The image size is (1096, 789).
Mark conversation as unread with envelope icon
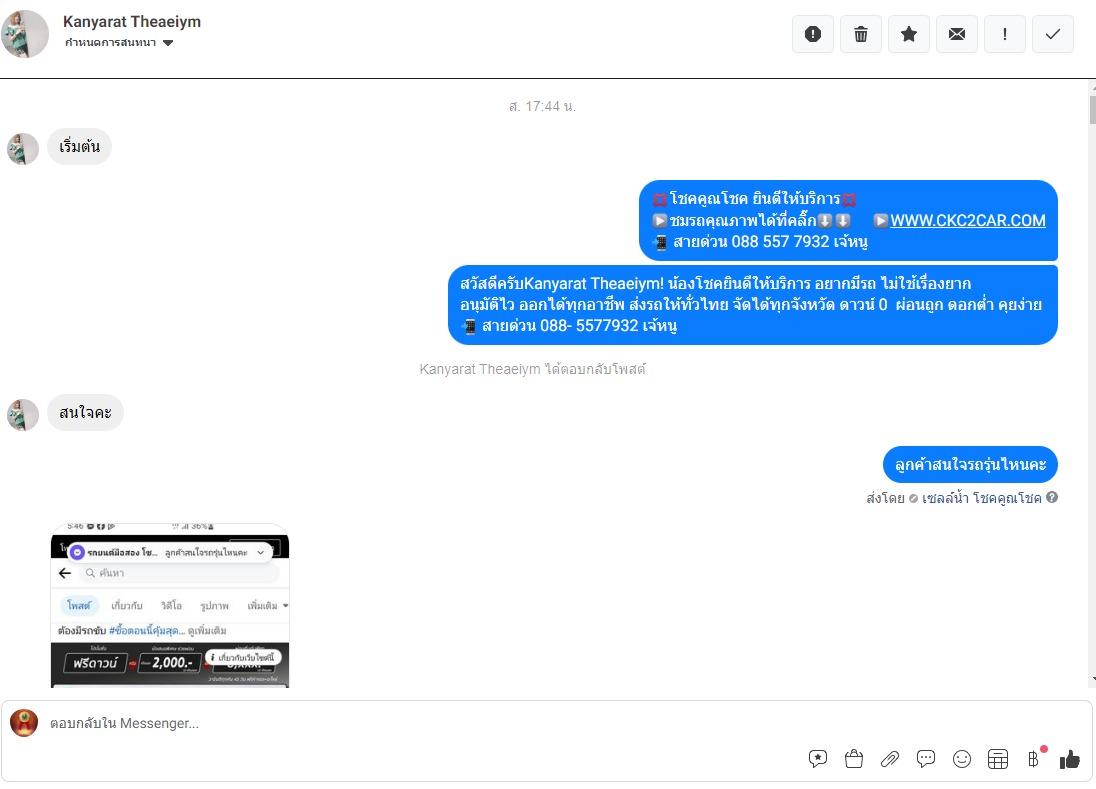tap(957, 34)
